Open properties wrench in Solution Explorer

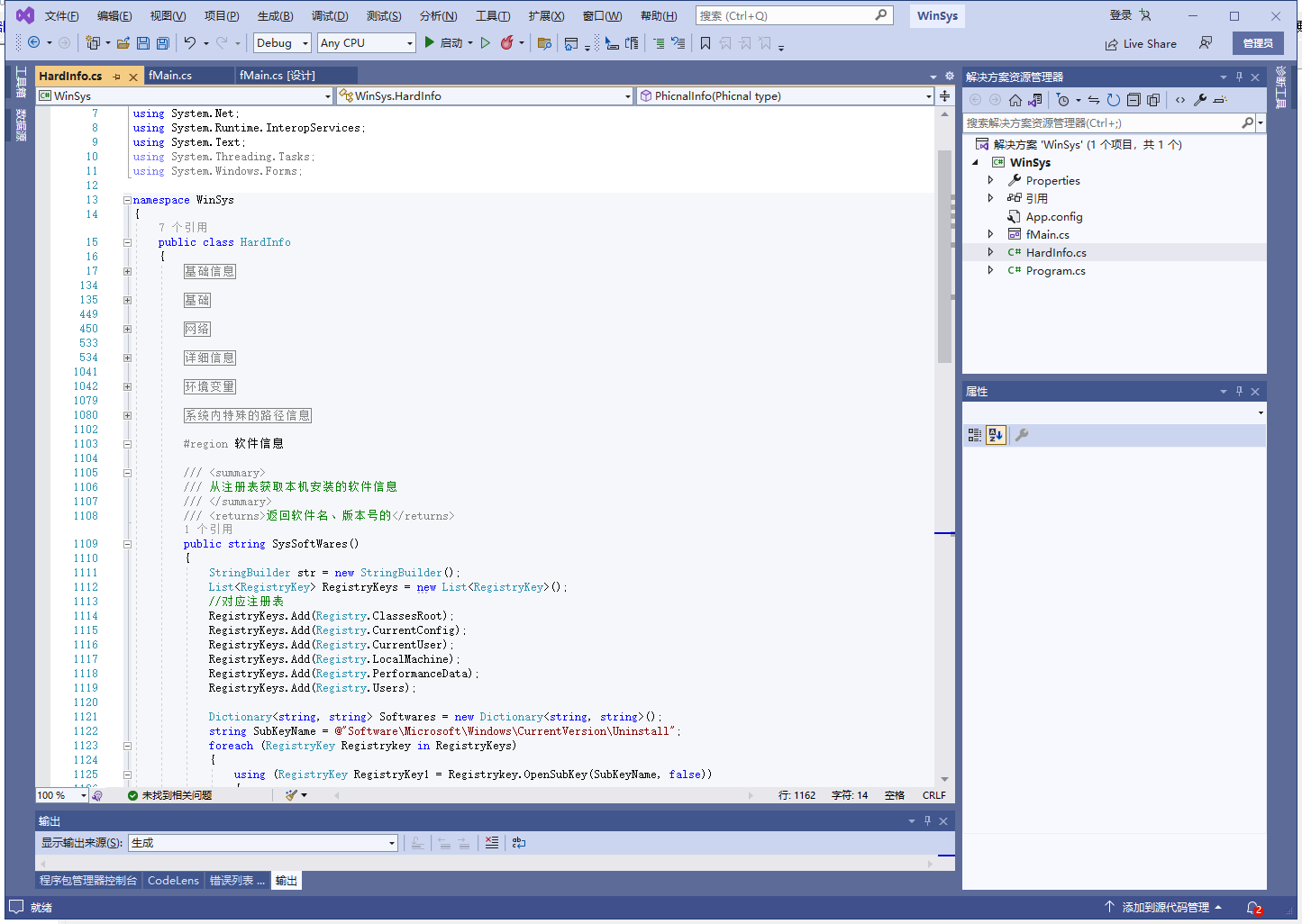tap(1200, 100)
